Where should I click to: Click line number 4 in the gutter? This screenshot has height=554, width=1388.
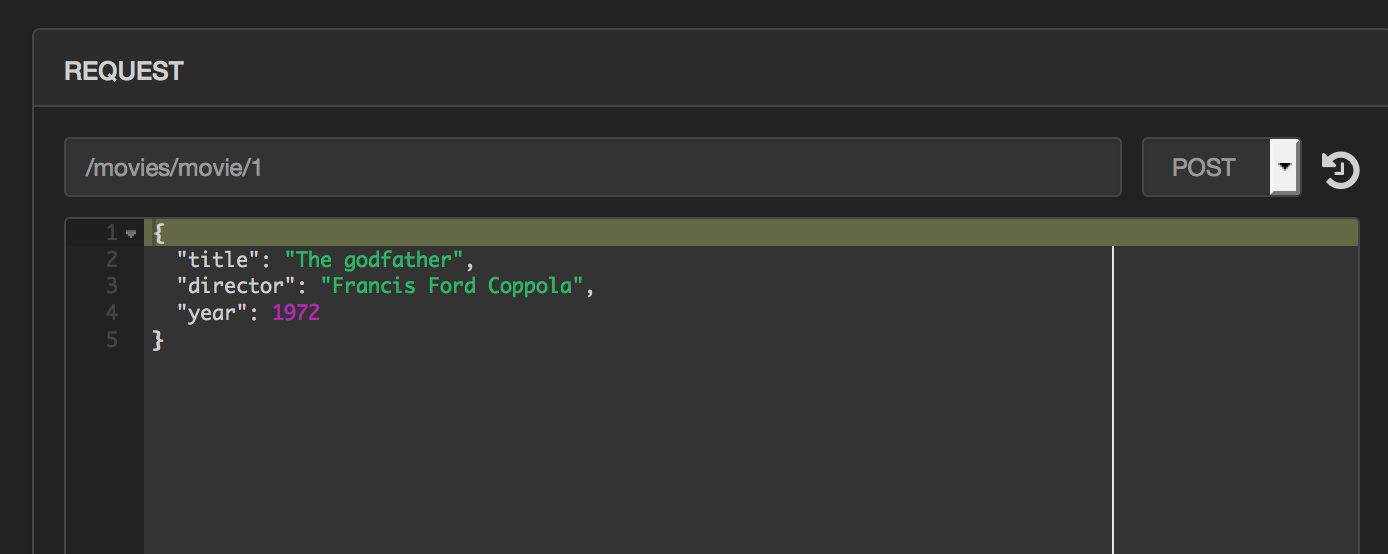point(111,314)
